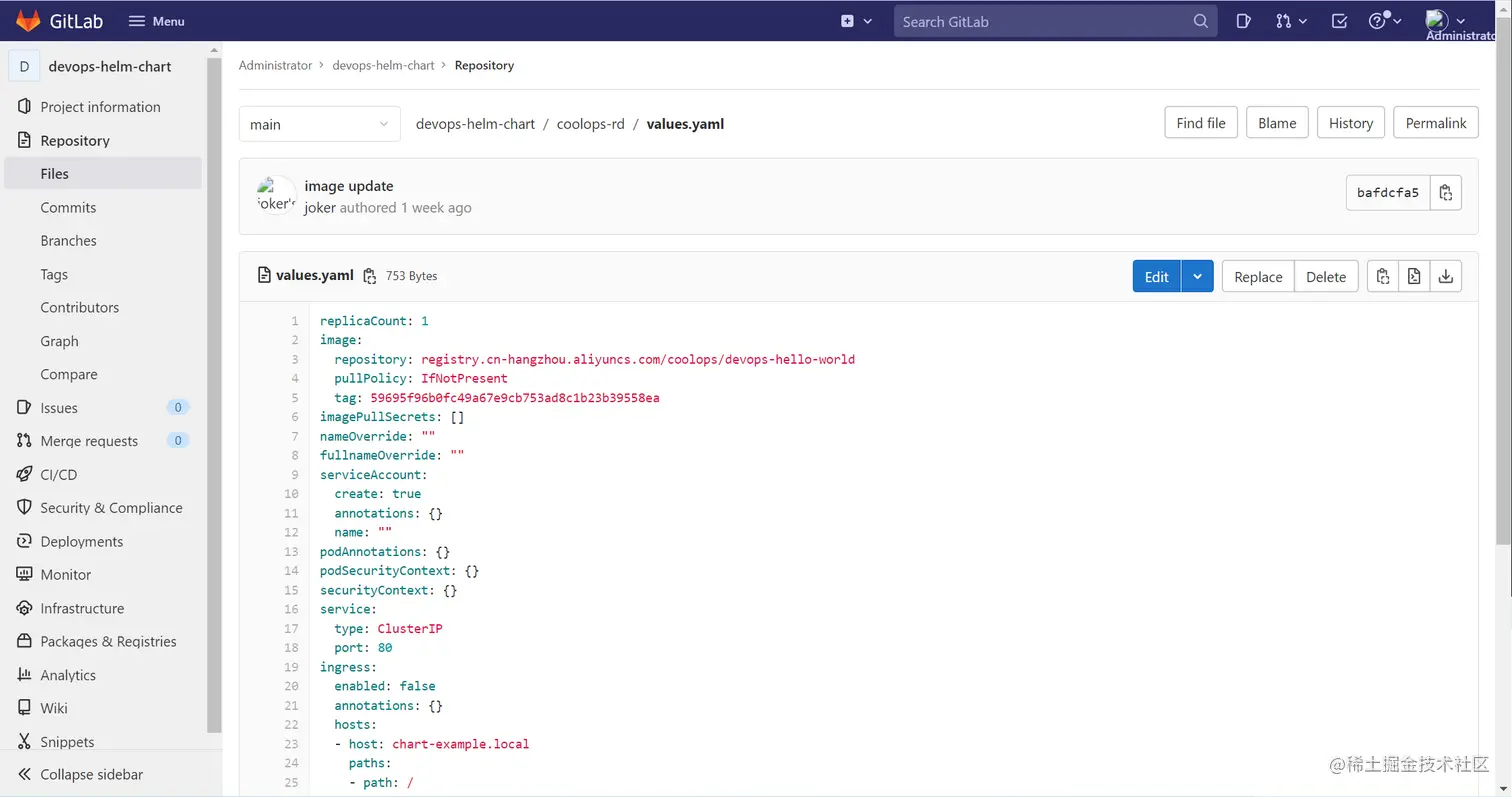Open Tags in the sidebar
Image resolution: width=1512 pixels, height=797 pixels.
(x=103, y=274)
